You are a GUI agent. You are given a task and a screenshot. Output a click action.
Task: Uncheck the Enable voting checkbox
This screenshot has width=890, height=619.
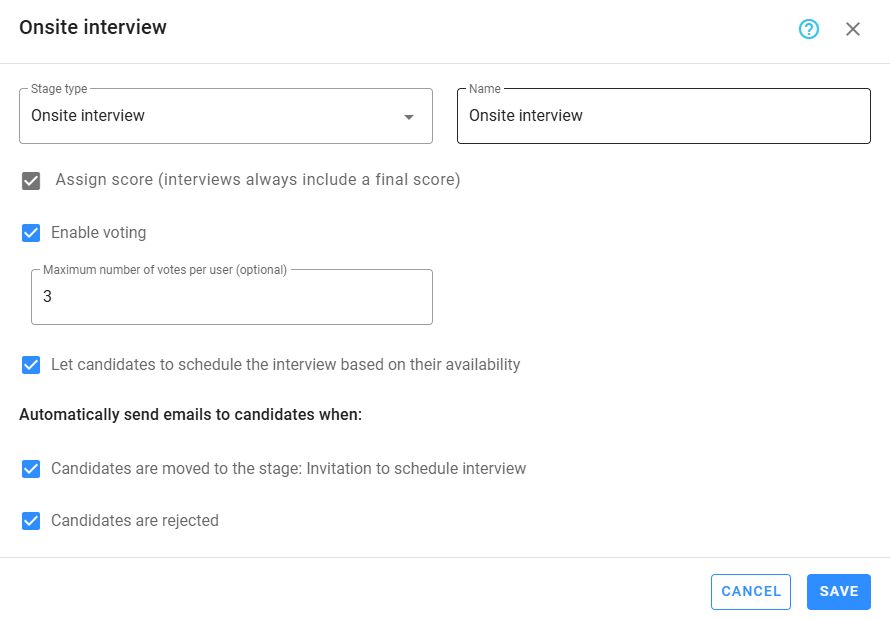[x=31, y=233]
